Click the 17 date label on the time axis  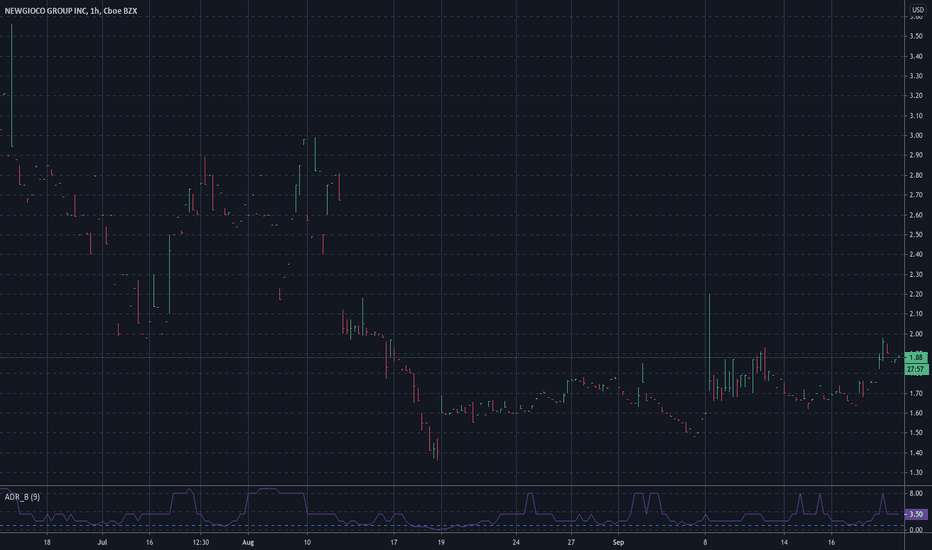pyautogui.click(x=393, y=542)
